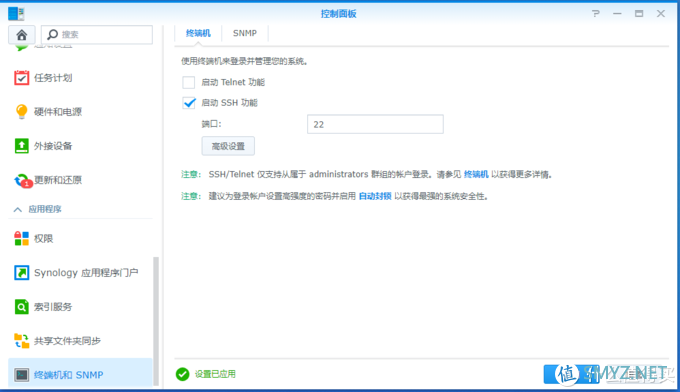Open External Devices (外接设备) icon
The width and height of the screenshot is (680, 392).
21,146
